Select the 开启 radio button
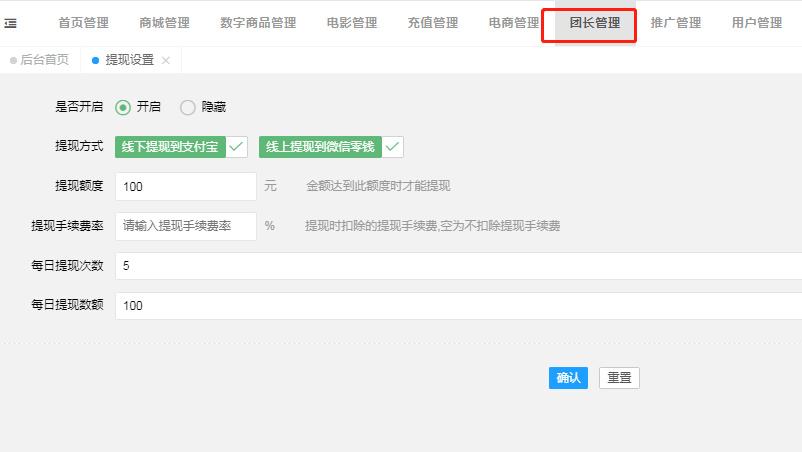The width and height of the screenshot is (802, 452). coord(123,107)
